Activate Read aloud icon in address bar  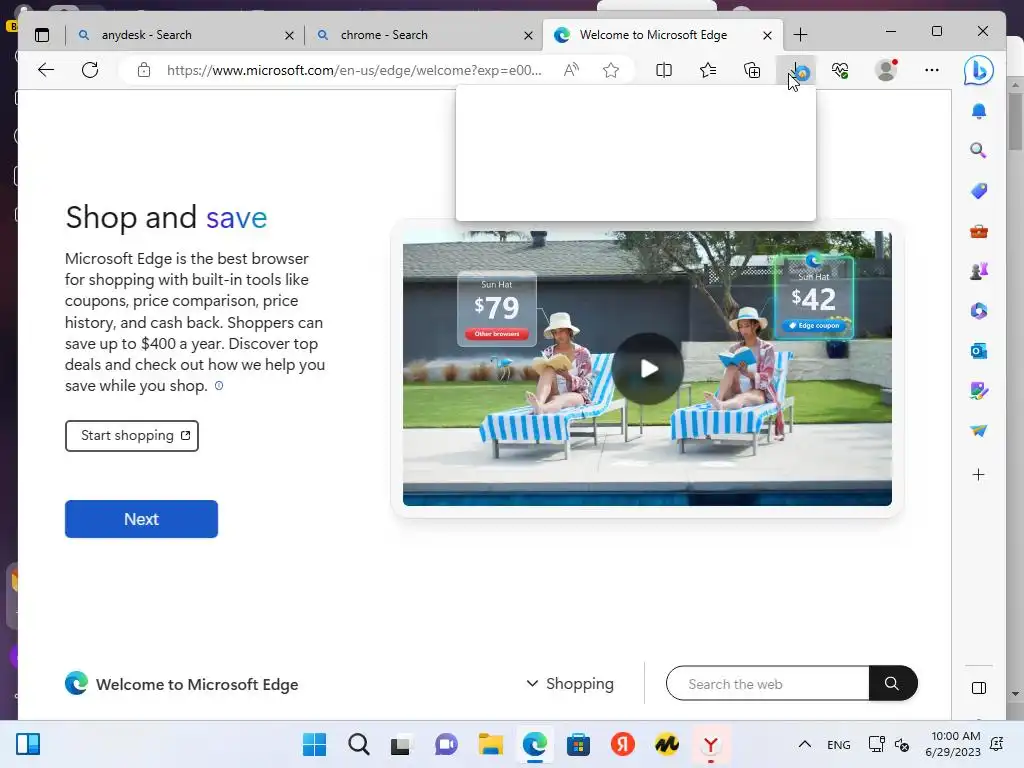tap(571, 70)
